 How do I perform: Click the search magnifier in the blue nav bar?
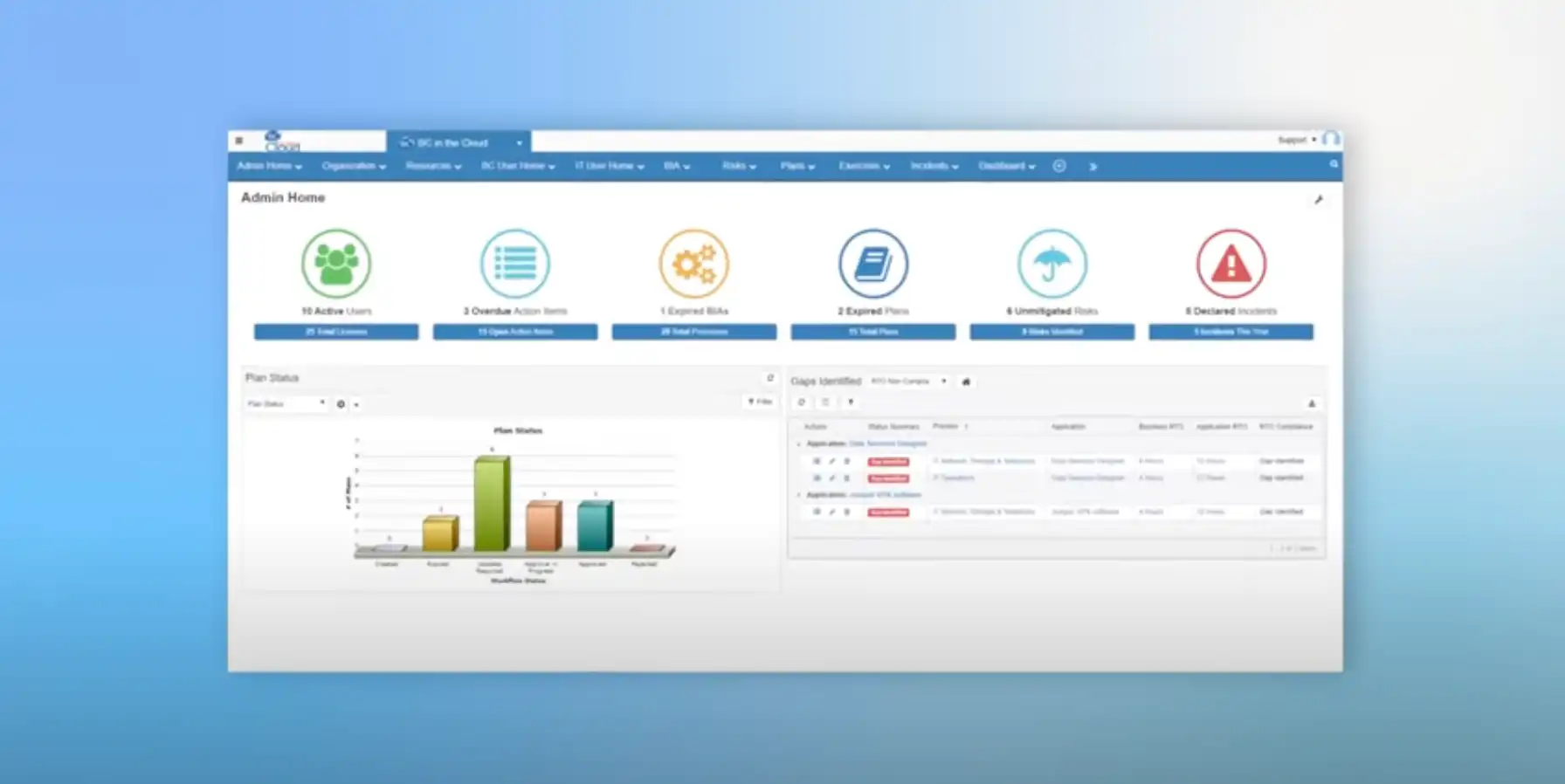[1334, 164]
